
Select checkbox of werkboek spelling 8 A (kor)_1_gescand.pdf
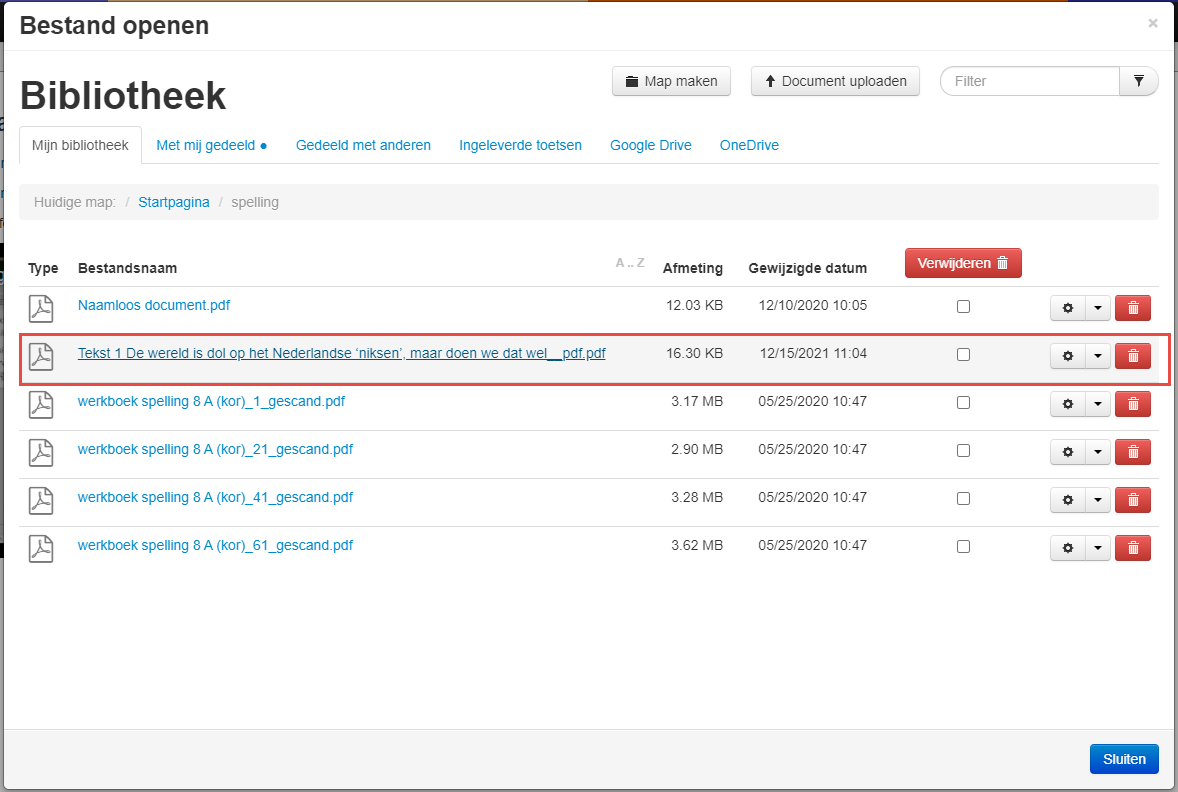[963, 403]
